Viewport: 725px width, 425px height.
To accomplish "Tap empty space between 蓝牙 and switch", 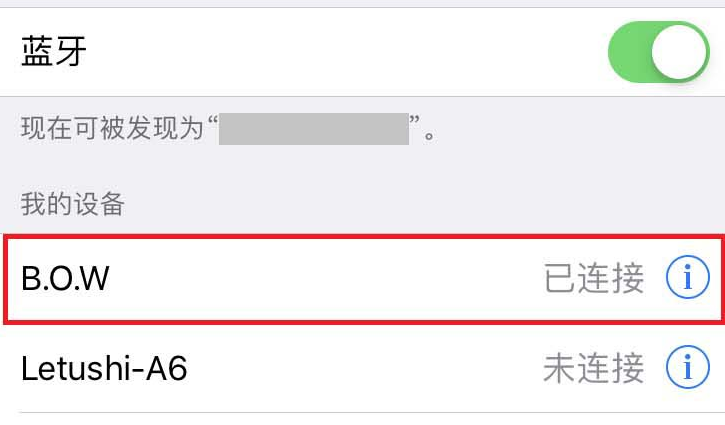I will coord(347,52).
